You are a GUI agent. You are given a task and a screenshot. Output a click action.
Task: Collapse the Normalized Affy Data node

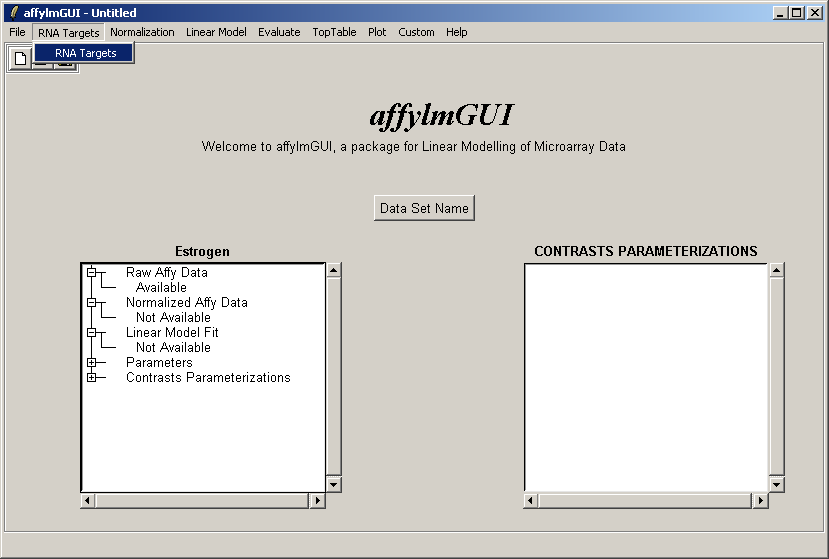tap(92, 302)
